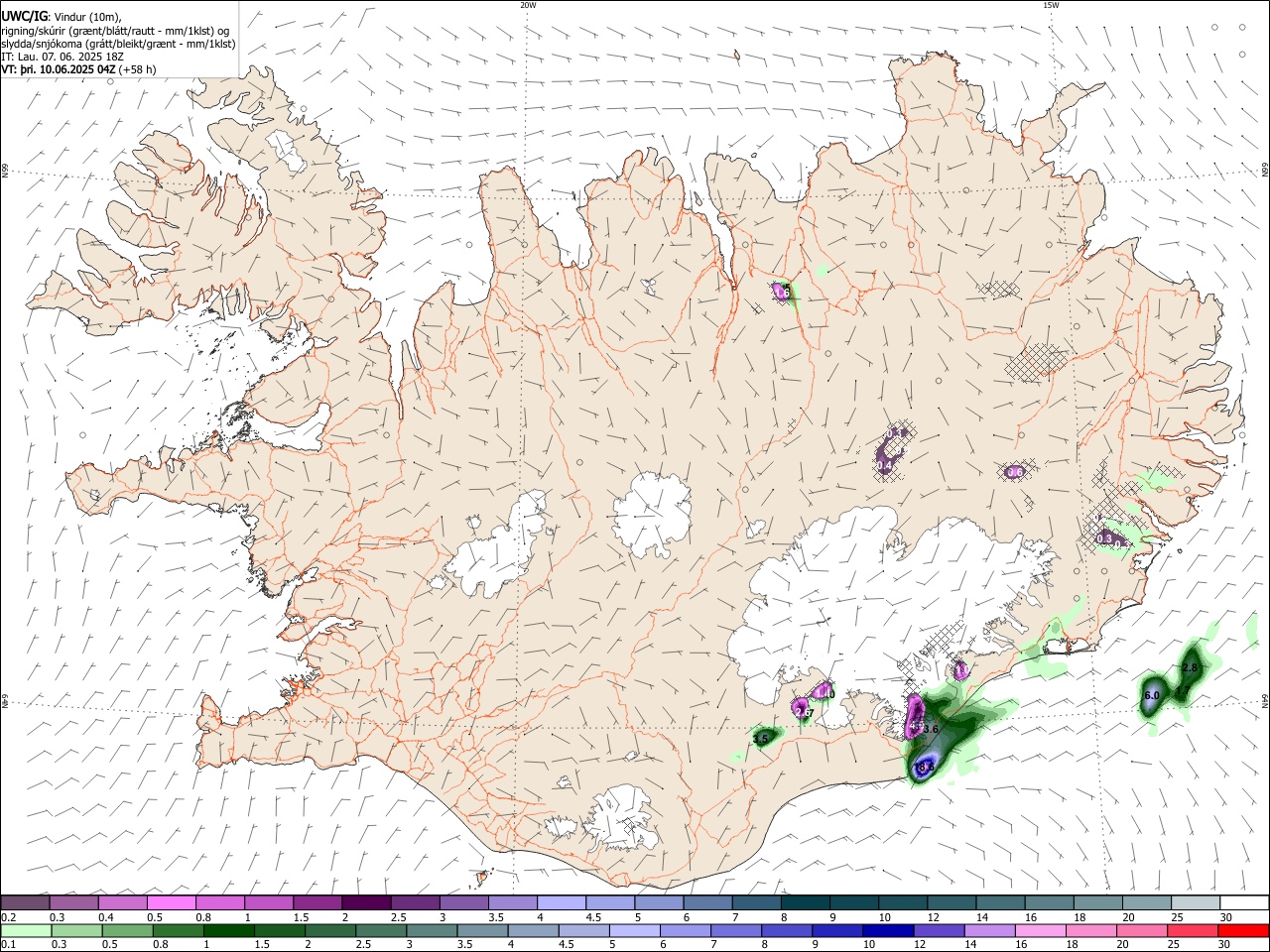Select the dark teal swatch labeled 8
This screenshot has height=952, width=1270.
tap(804, 902)
